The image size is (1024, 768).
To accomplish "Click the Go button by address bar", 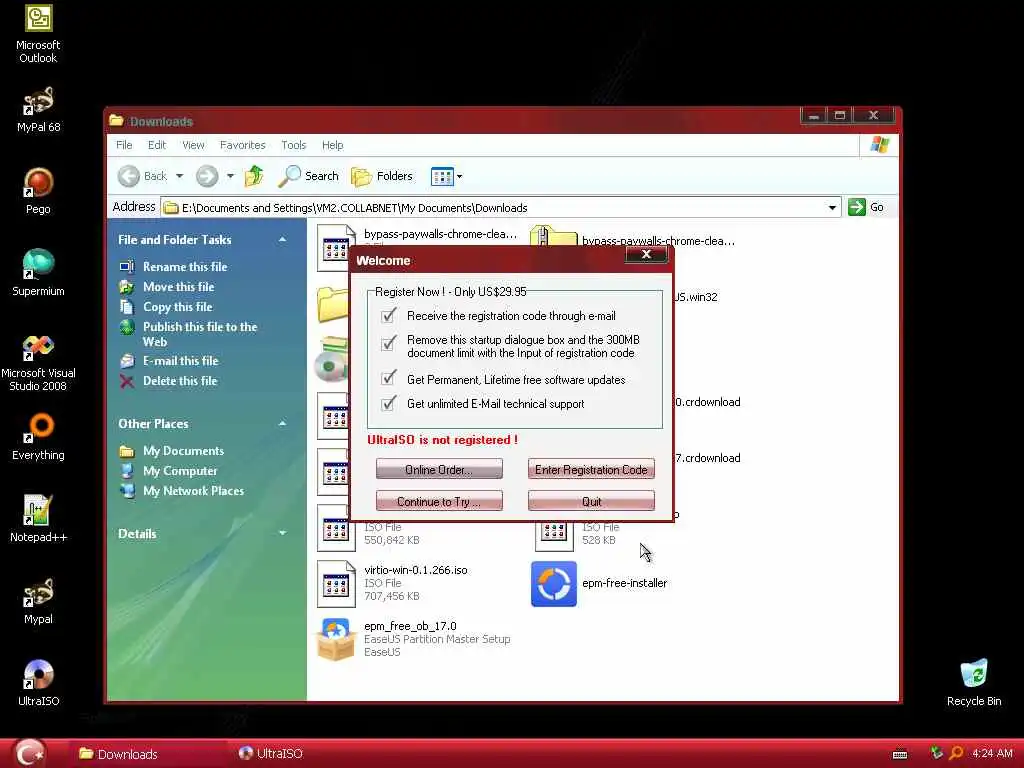I will pos(866,207).
